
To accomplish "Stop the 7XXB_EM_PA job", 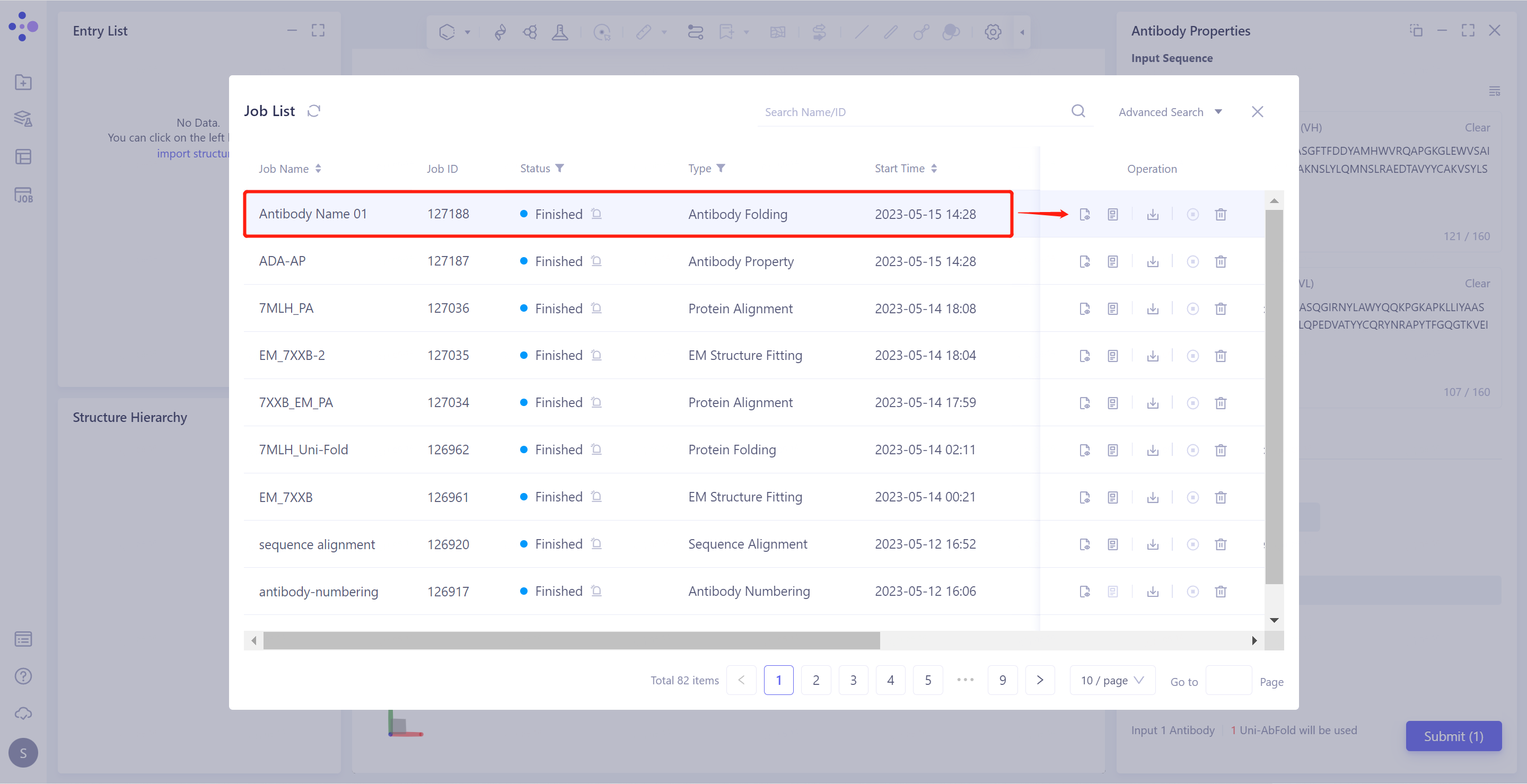I will tap(1192, 403).
